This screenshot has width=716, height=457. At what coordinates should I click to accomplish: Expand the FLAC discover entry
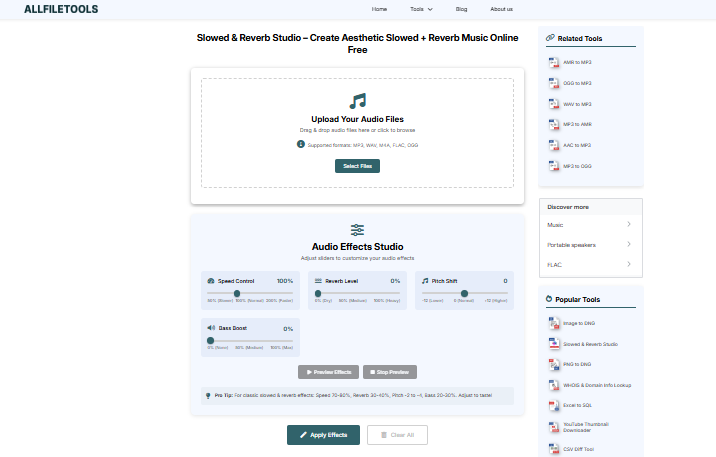click(x=628, y=264)
